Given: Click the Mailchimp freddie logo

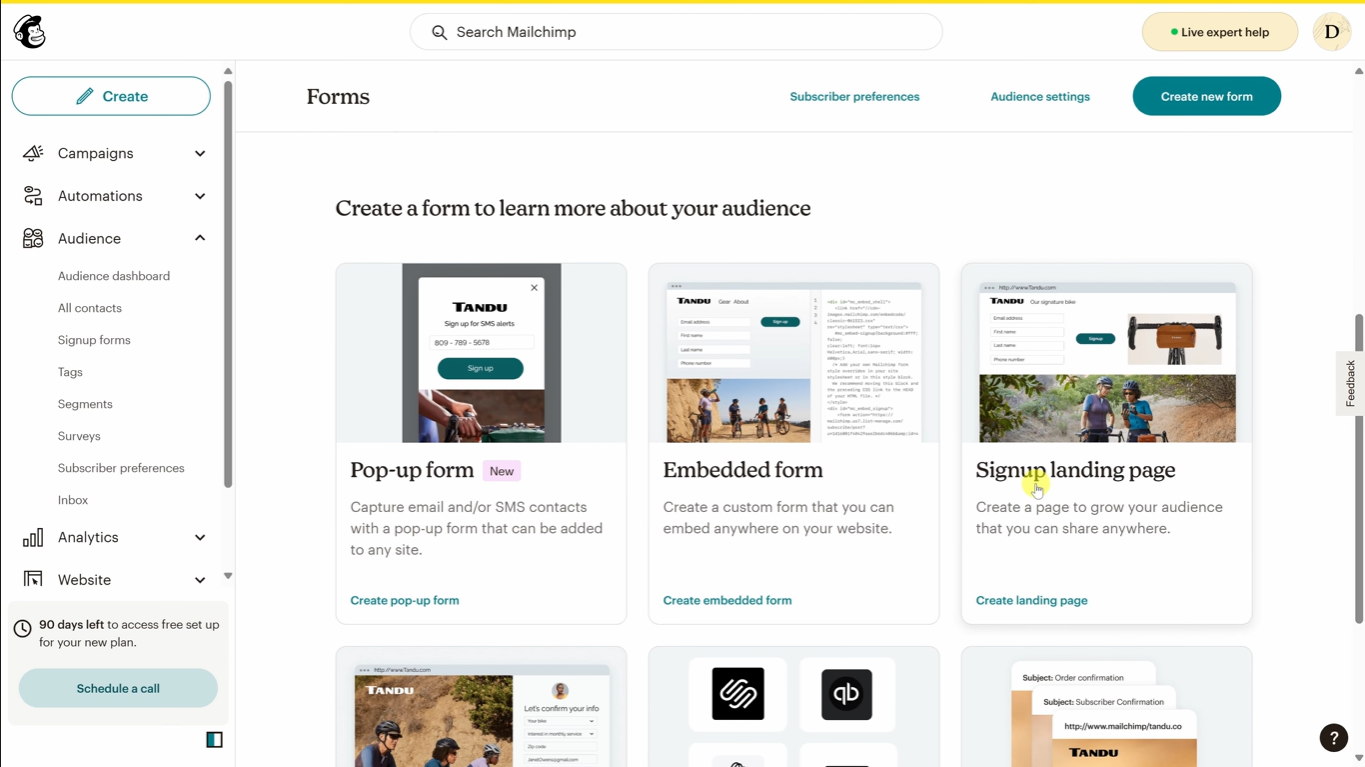Looking at the screenshot, I should [29, 31].
